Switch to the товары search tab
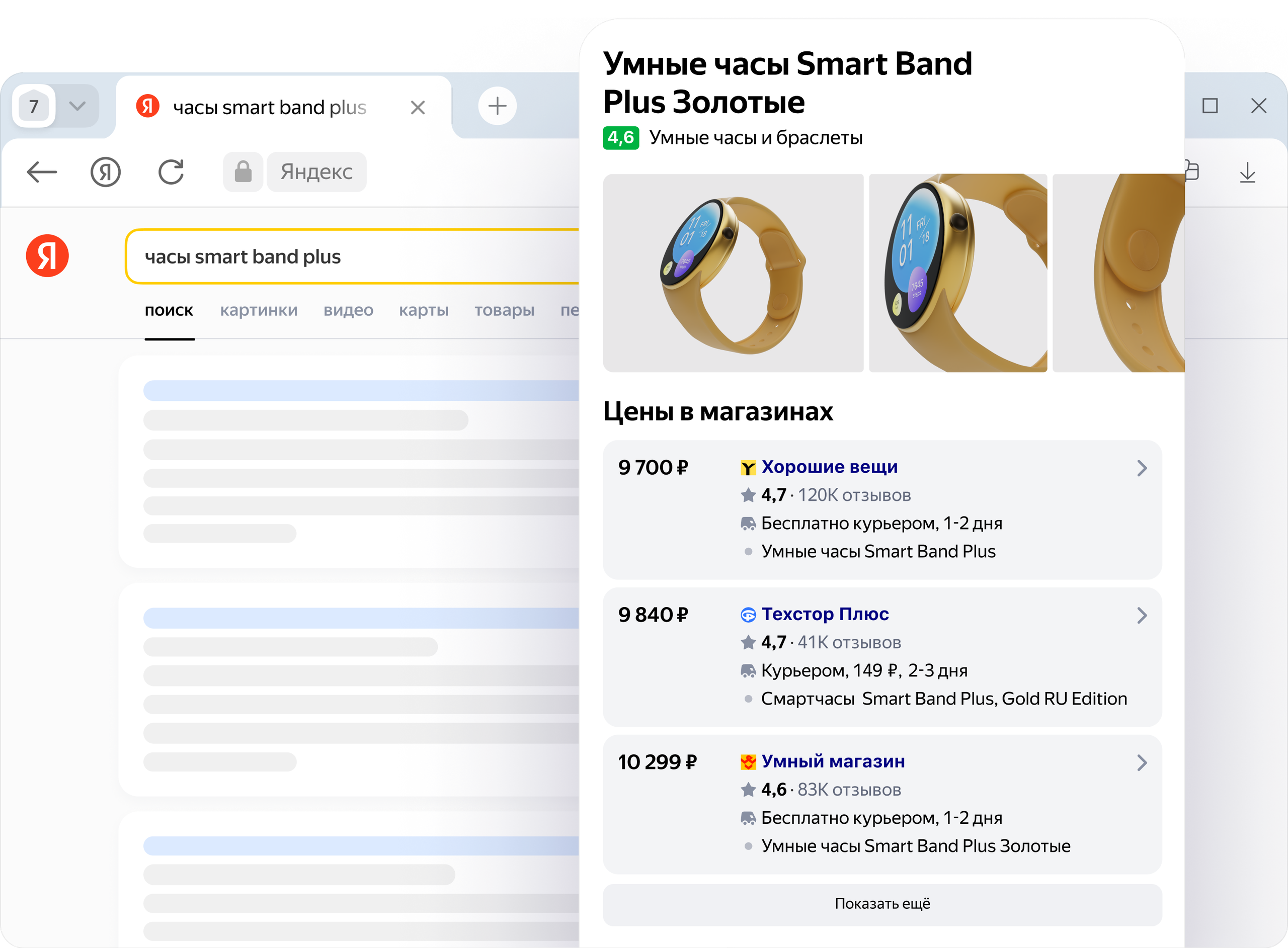The width and height of the screenshot is (1288, 948). (x=504, y=310)
